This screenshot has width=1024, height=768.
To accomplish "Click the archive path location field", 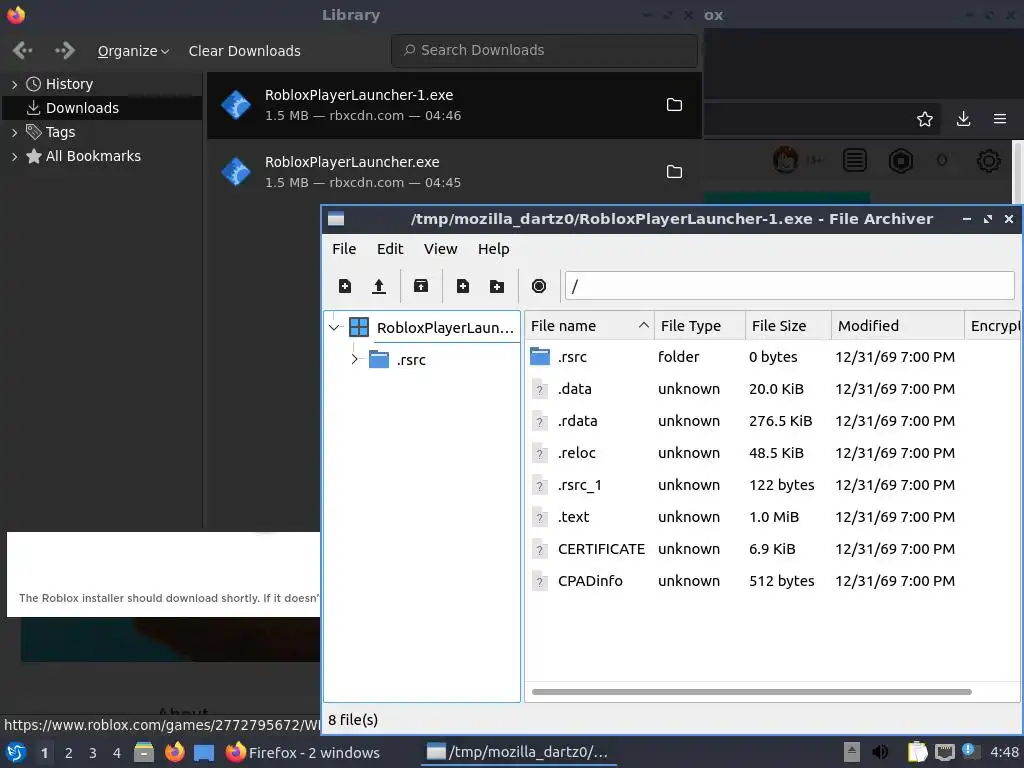I will [x=790, y=286].
